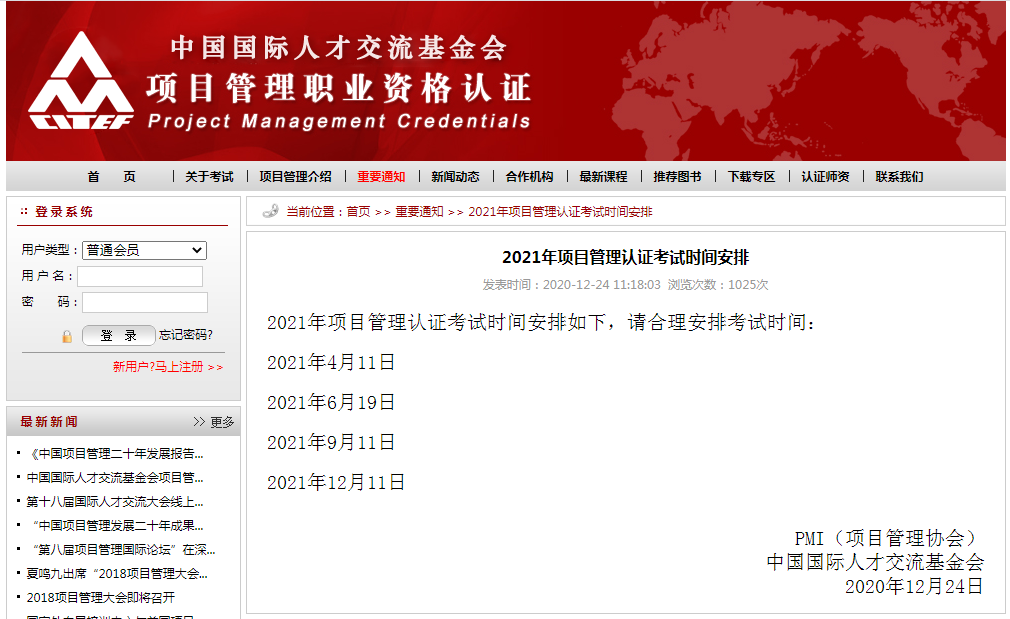Open news 《中国项目管理二十年发展报告...
Image resolution: width=1010 pixels, height=619 pixels.
(x=115, y=454)
